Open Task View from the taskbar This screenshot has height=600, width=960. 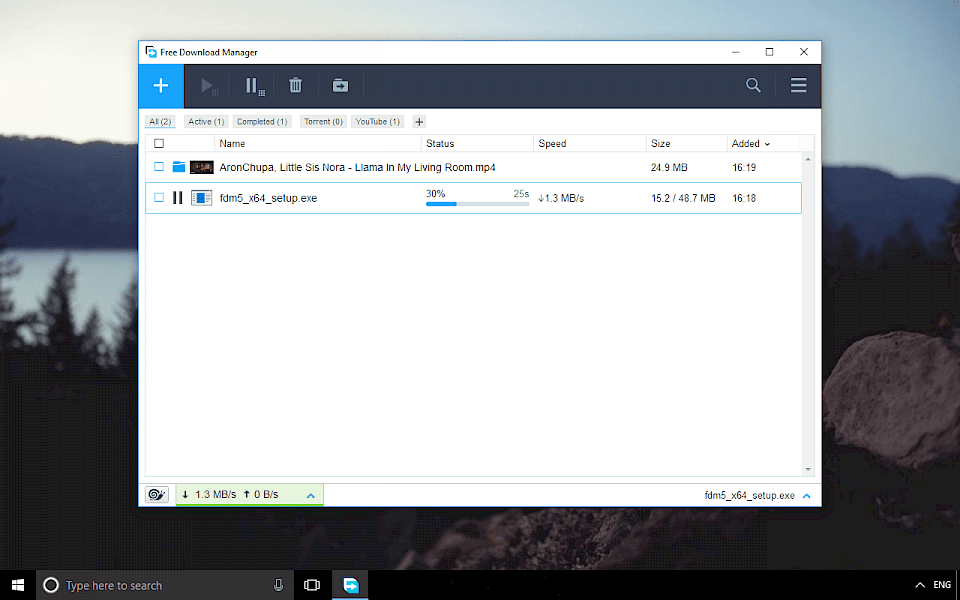[x=312, y=585]
